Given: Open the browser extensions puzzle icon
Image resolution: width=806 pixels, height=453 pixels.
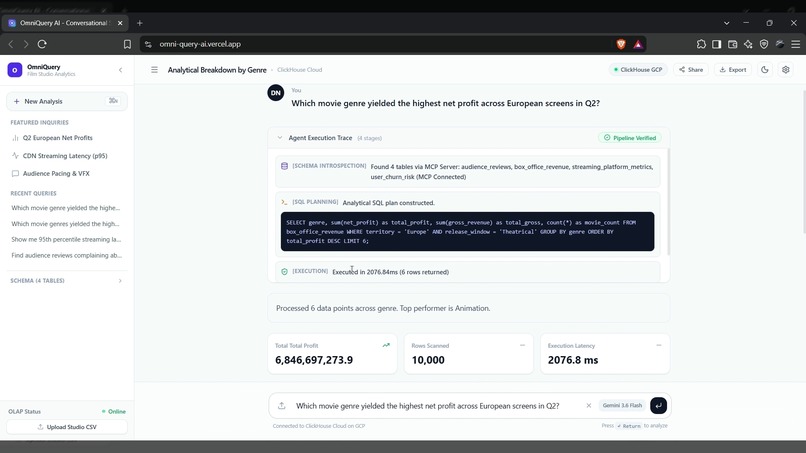Looking at the screenshot, I should pyautogui.click(x=701, y=44).
